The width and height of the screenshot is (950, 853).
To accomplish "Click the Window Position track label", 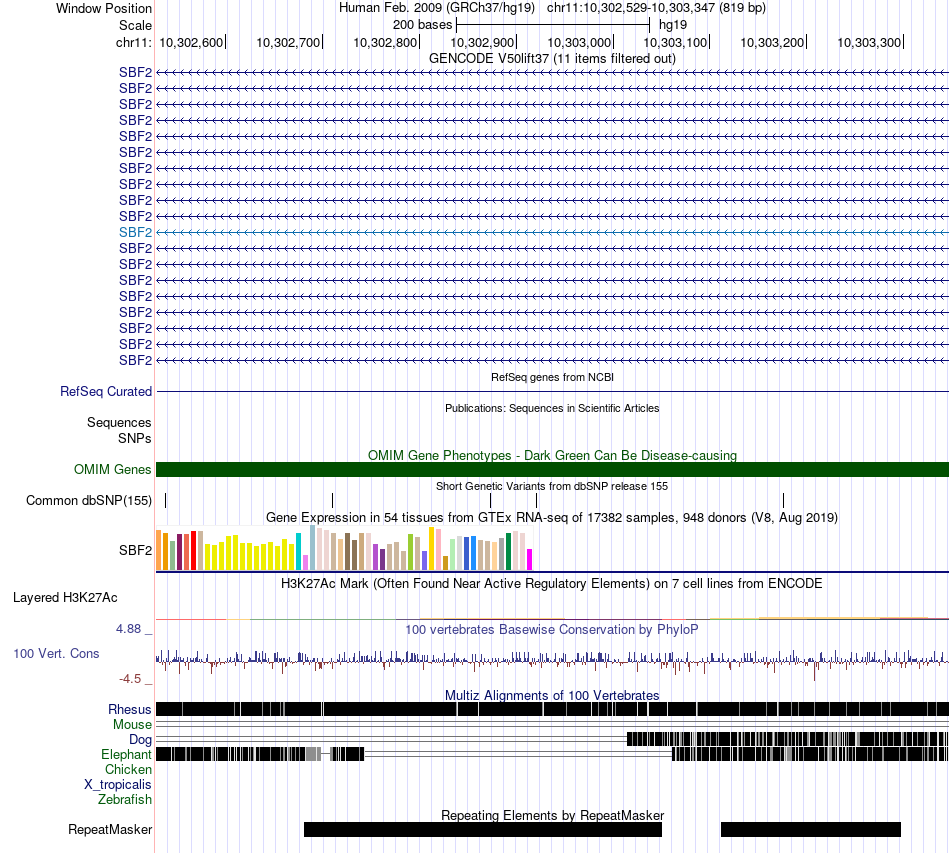I will 104,8.
